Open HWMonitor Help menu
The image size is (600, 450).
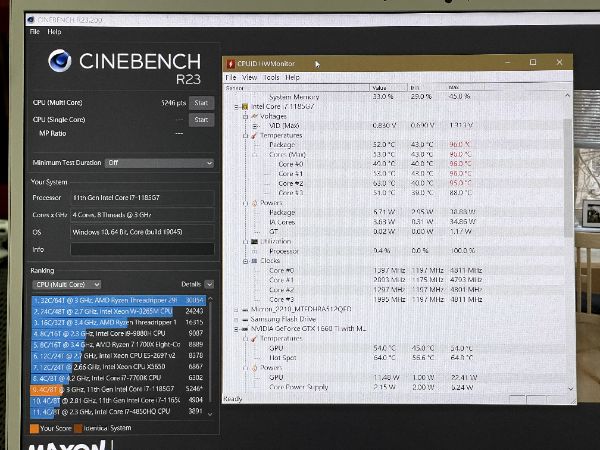292,78
